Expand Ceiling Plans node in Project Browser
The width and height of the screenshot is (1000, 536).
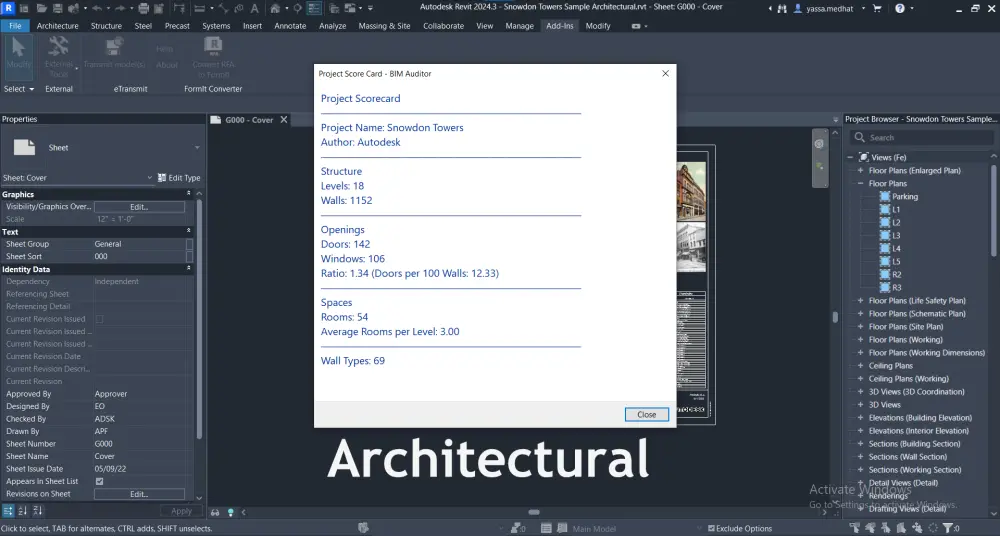(860, 366)
